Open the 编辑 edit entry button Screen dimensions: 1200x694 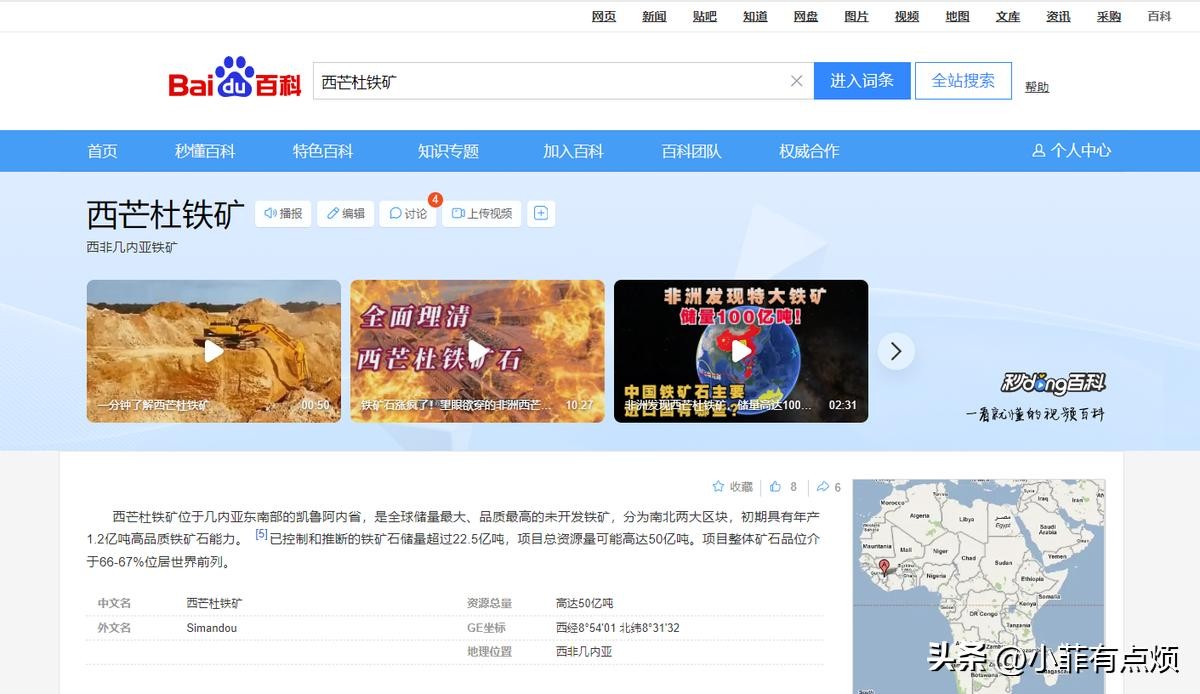(345, 213)
